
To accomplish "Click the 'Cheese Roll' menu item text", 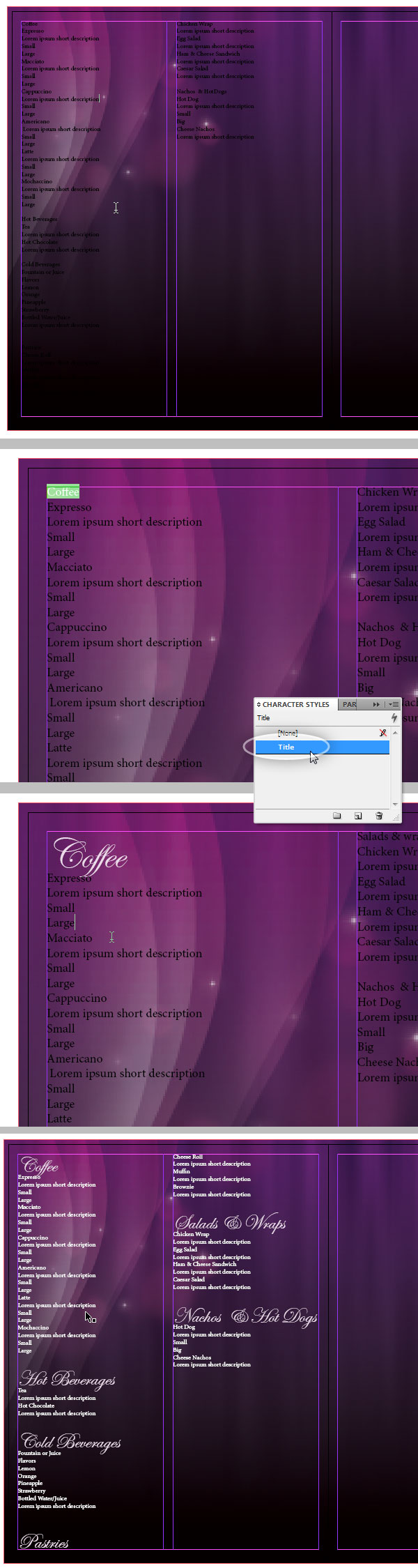I will click(x=188, y=1157).
